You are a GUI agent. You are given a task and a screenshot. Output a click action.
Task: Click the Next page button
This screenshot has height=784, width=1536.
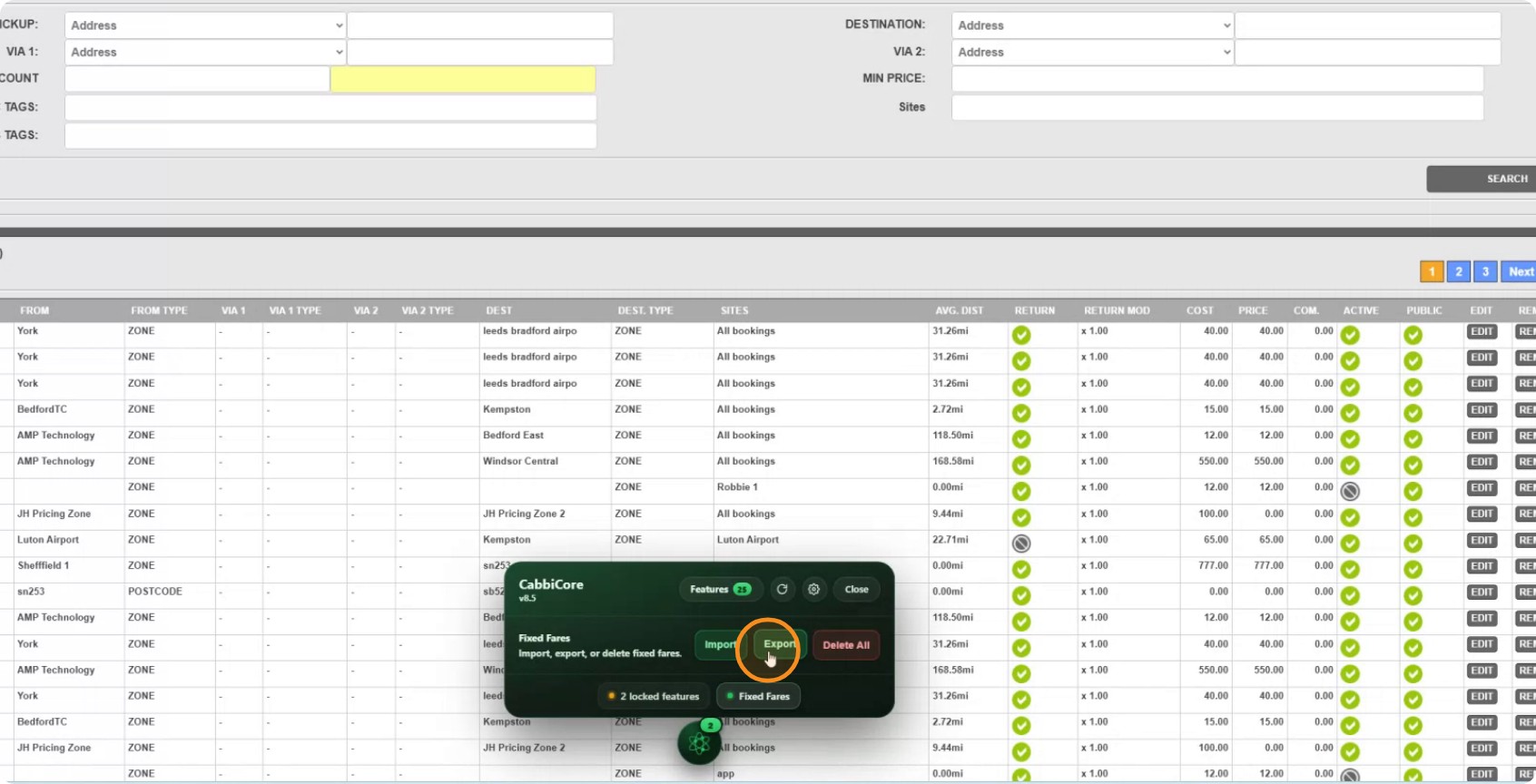click(x=1520, y=271)
